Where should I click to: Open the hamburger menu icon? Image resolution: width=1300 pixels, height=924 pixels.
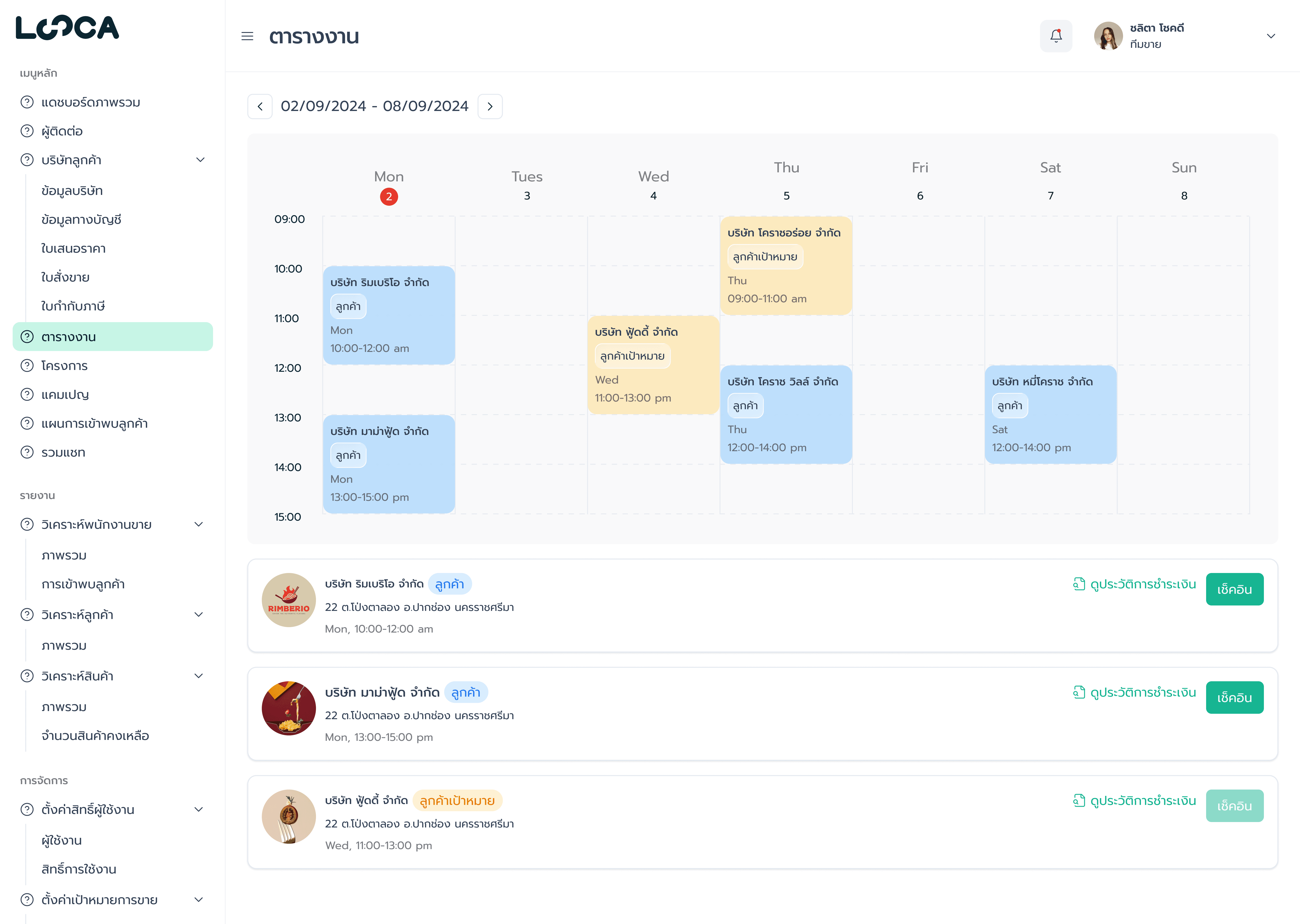pos(247,36)
